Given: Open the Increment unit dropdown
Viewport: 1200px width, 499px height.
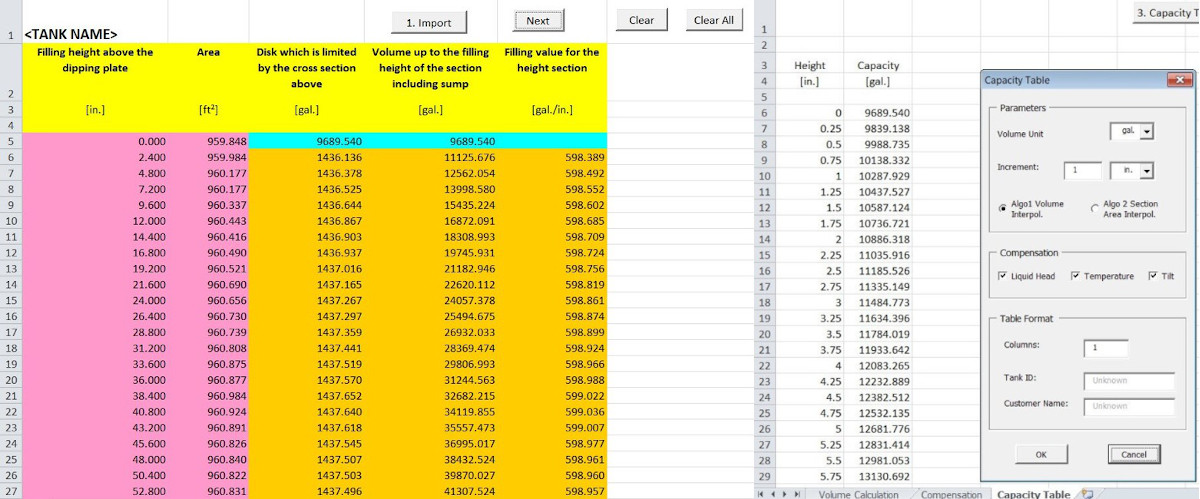Looking at the screenshot, I should point(1147,171).
